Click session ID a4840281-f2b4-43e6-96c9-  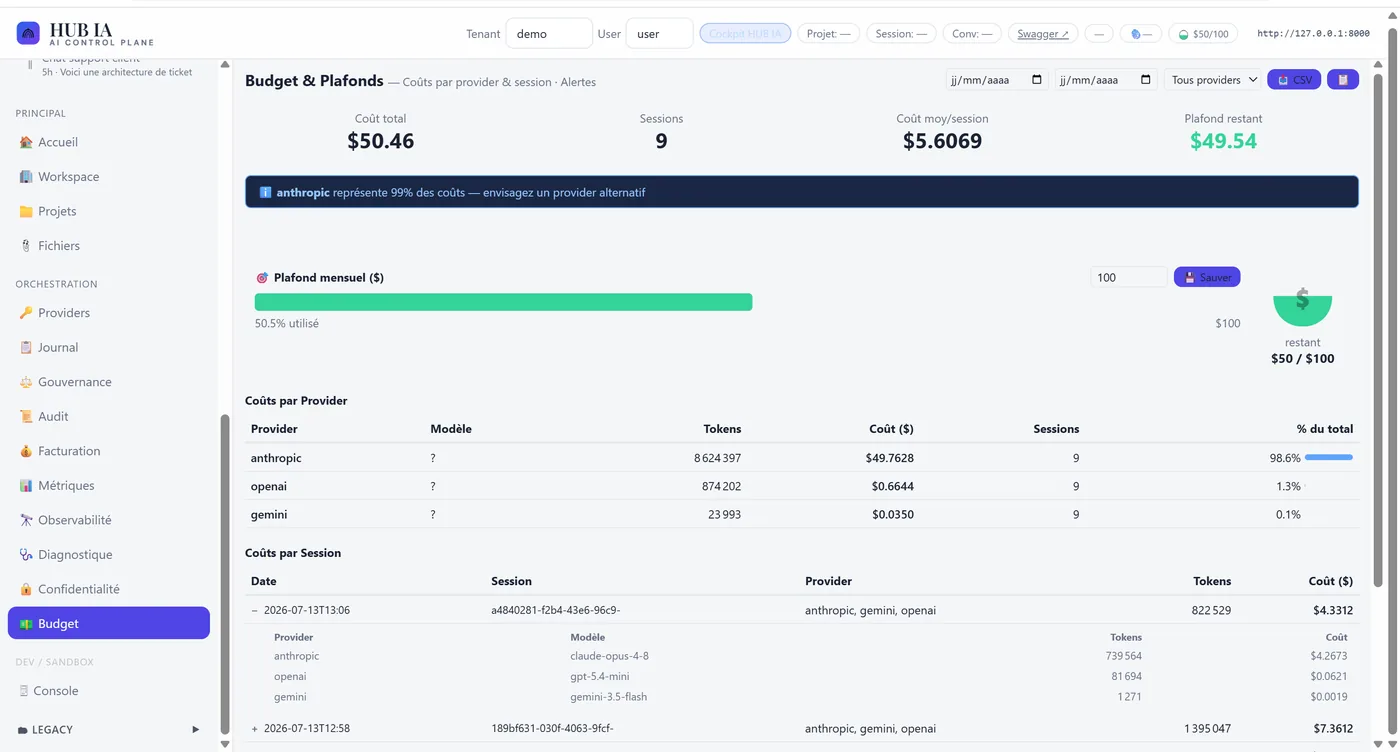click(556, 610)
